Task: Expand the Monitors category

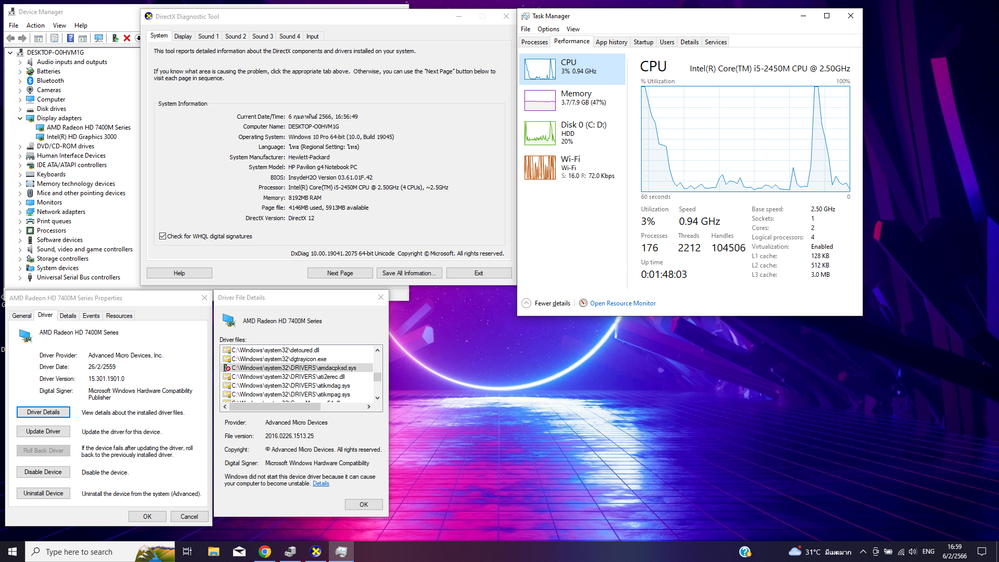Action: click(20, 203)
